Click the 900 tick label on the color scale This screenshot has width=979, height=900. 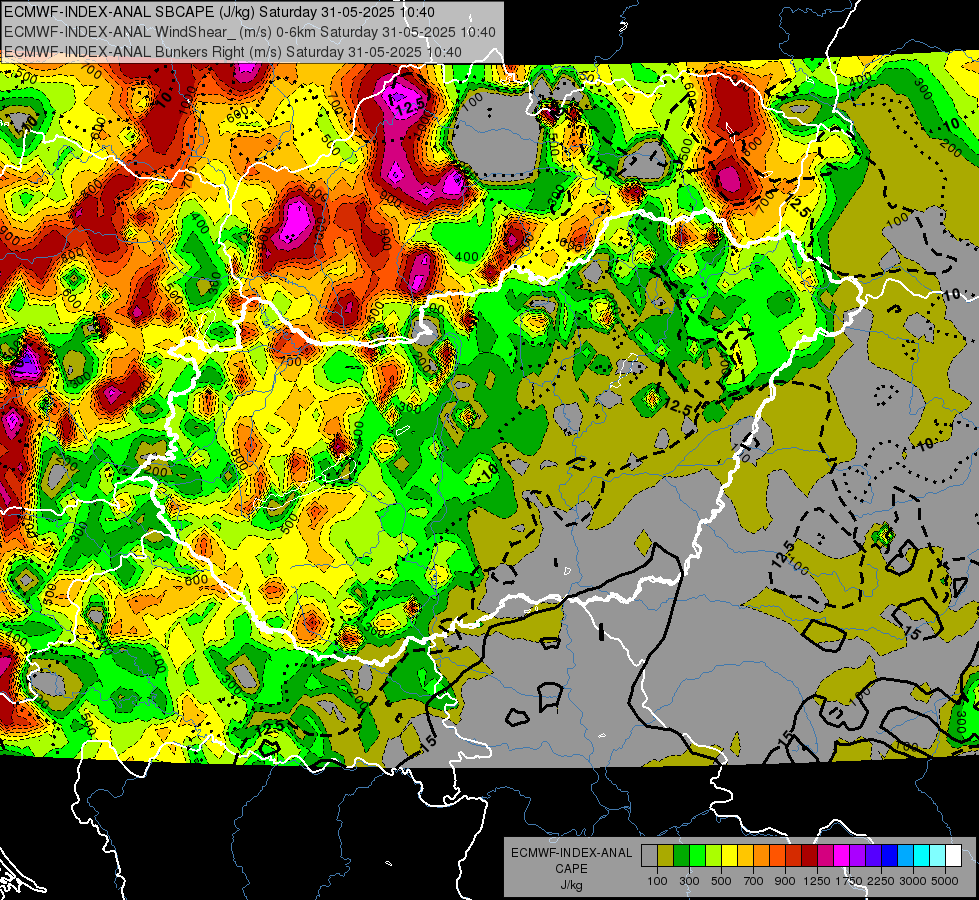pos(785,881)
